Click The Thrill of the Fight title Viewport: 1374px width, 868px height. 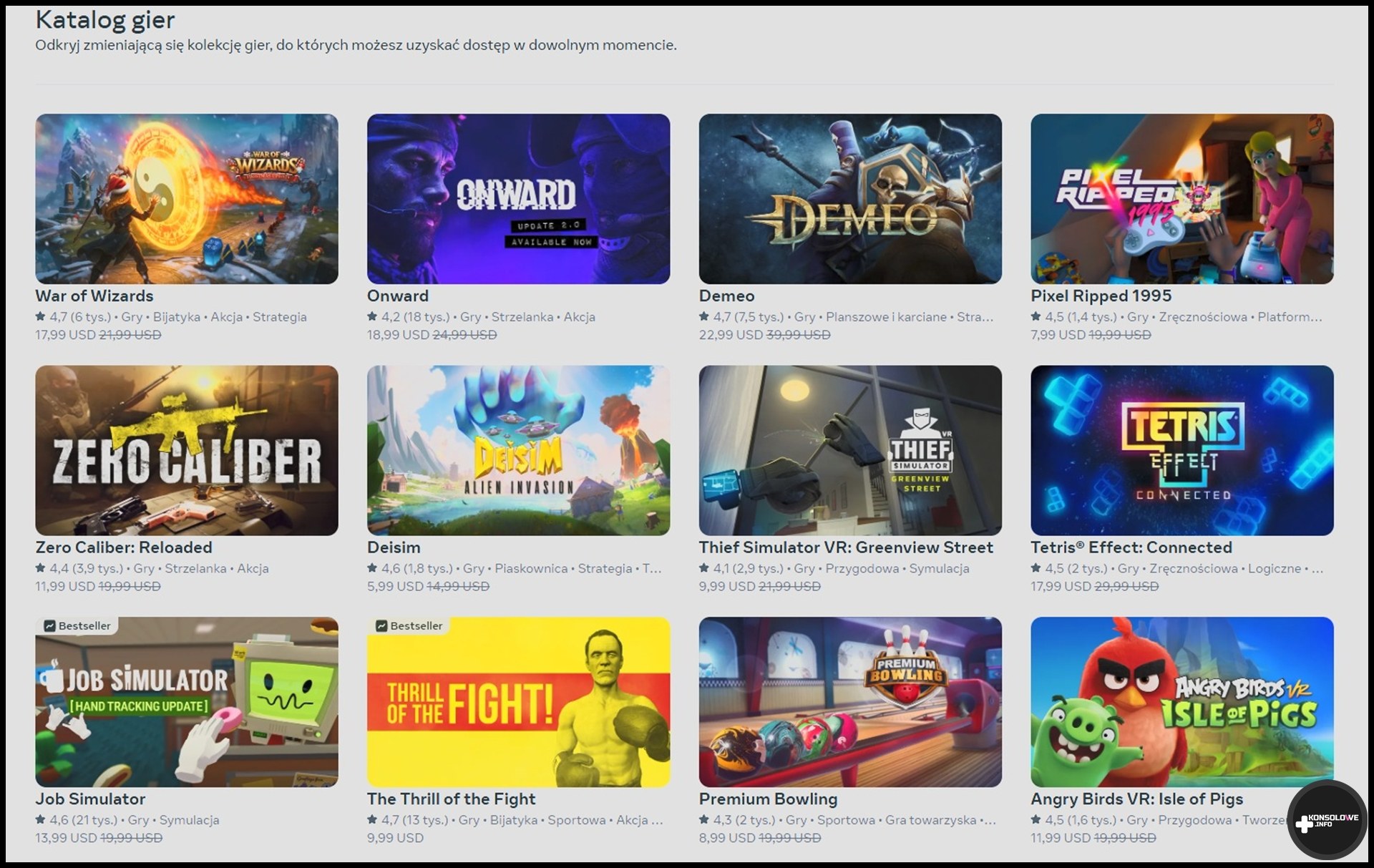[451, 799]
